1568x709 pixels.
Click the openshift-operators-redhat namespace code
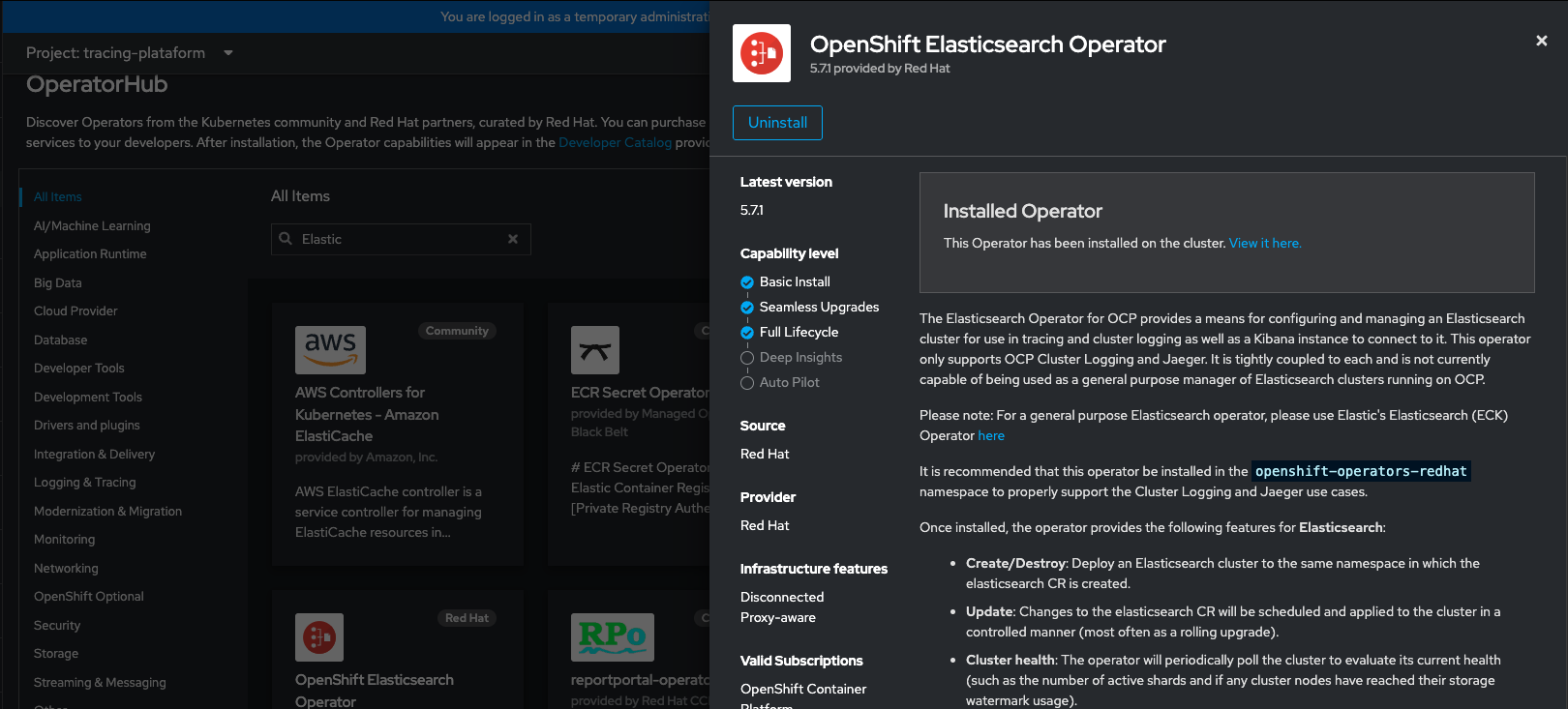[x=1361, y=472]
